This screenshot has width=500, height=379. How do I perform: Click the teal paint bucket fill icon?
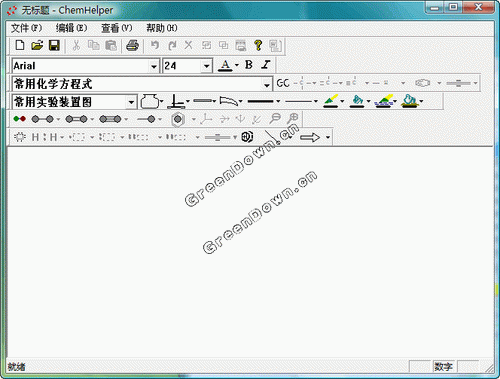coord(357,101)
